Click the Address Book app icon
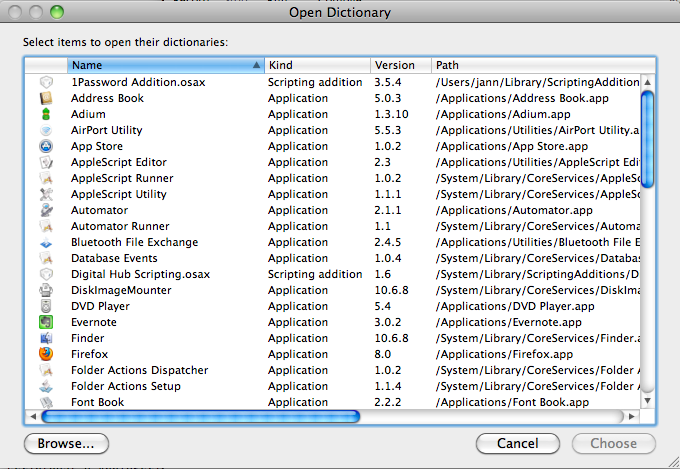The width and height of the screenshot is (680, 469). tap(46, 98)
